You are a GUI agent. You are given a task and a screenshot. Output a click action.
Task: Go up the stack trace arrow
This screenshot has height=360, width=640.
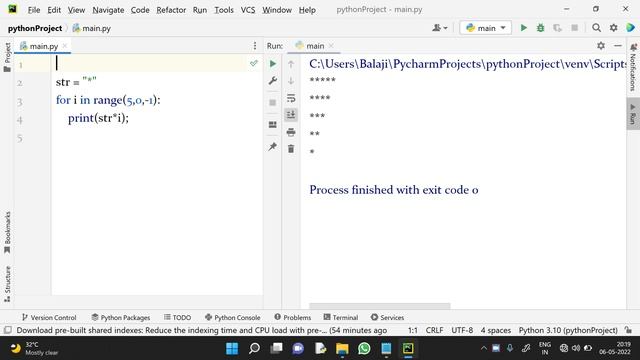click(291, 64)
